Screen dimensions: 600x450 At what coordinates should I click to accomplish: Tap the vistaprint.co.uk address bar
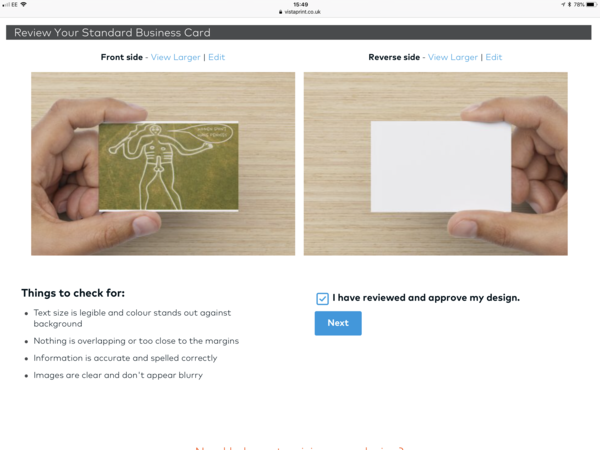coord(300,12)
